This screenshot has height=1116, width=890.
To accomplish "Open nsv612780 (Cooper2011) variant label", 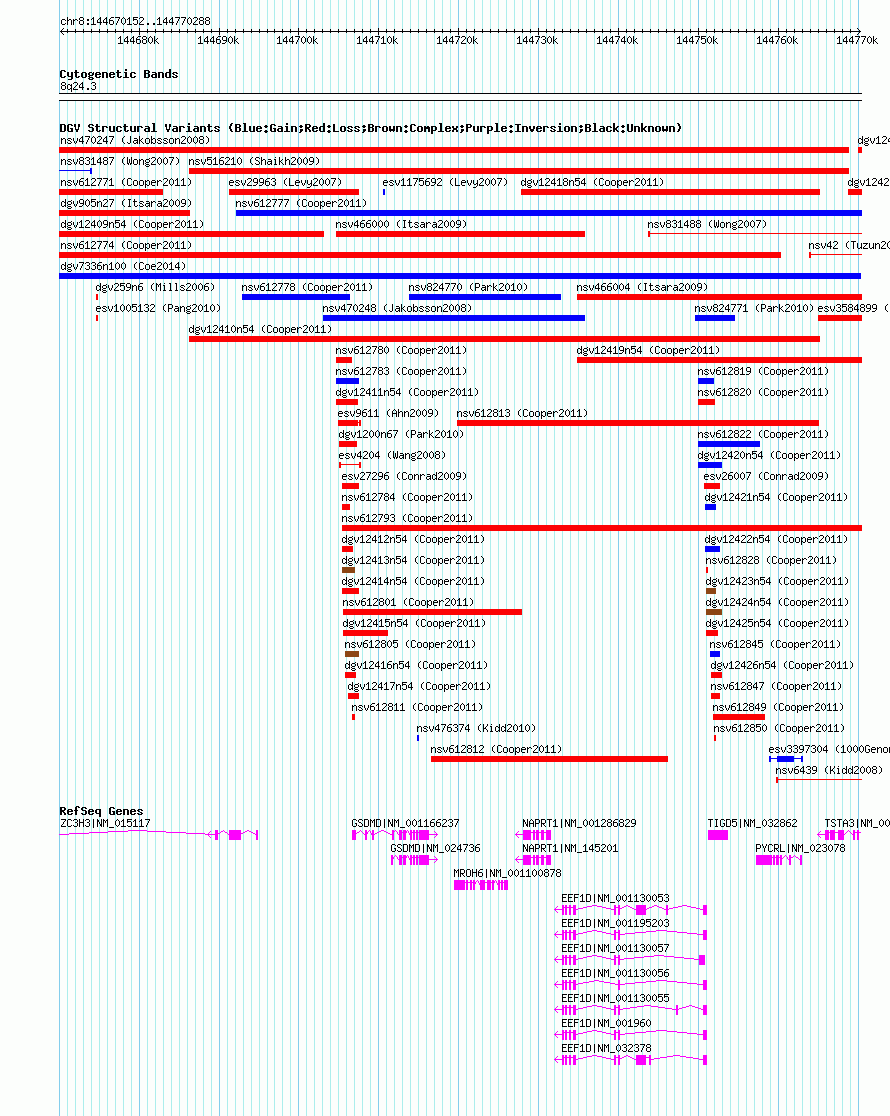I will [401, 350].
